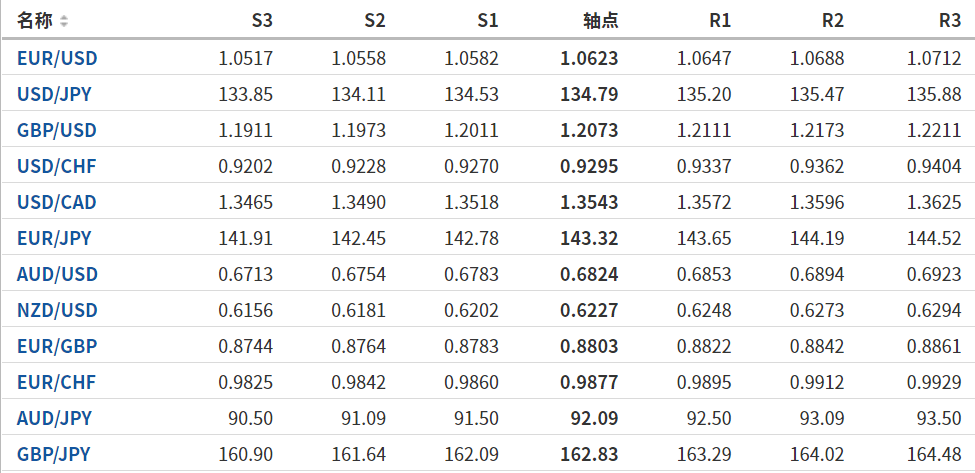Image resolution: width=975 pixels, height=473 pixels.
Task: Open the GBP/JPY pair link
Action: [x=54, y=454]
